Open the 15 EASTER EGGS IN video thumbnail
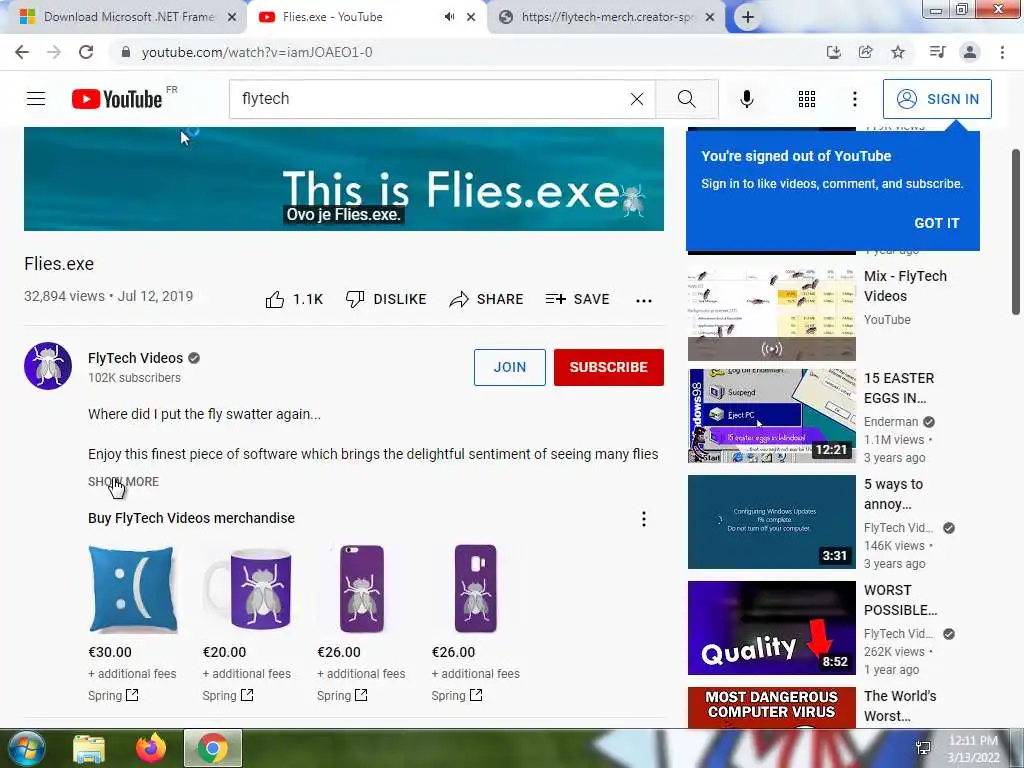 tap(771, 416)
